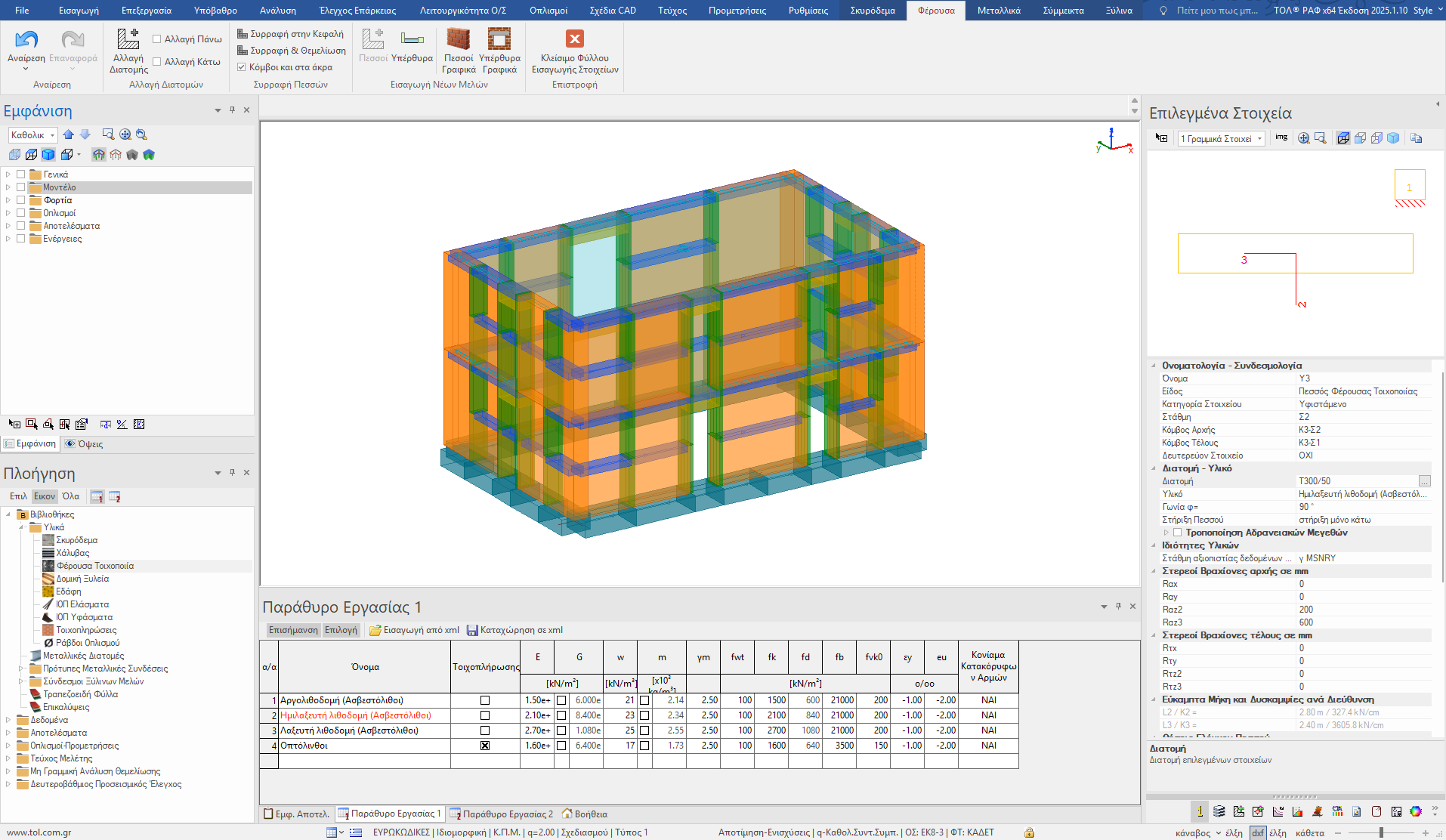Enable the Αλλαγή Πάνω checkbox
The image size is (1446, 840).
coord(157,39)
